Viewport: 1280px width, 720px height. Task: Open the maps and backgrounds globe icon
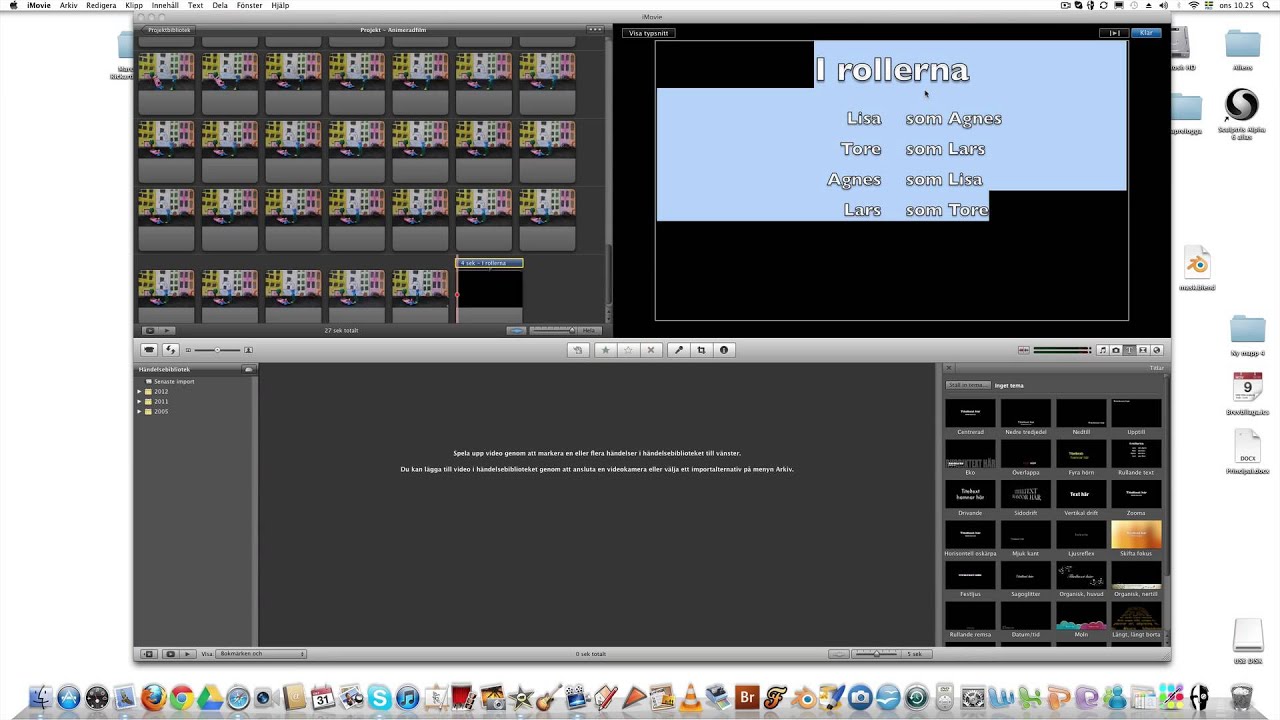pos(1157,350)
